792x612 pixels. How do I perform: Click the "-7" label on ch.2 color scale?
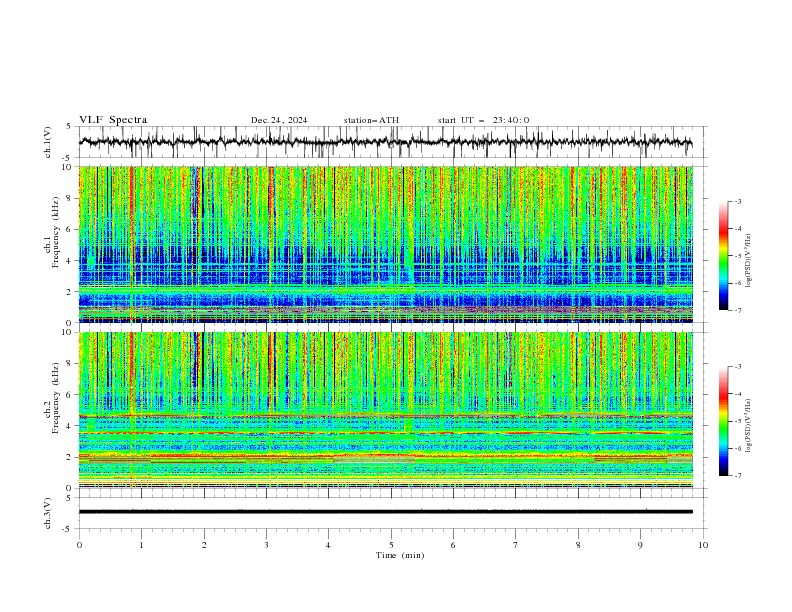click(737, 476)
